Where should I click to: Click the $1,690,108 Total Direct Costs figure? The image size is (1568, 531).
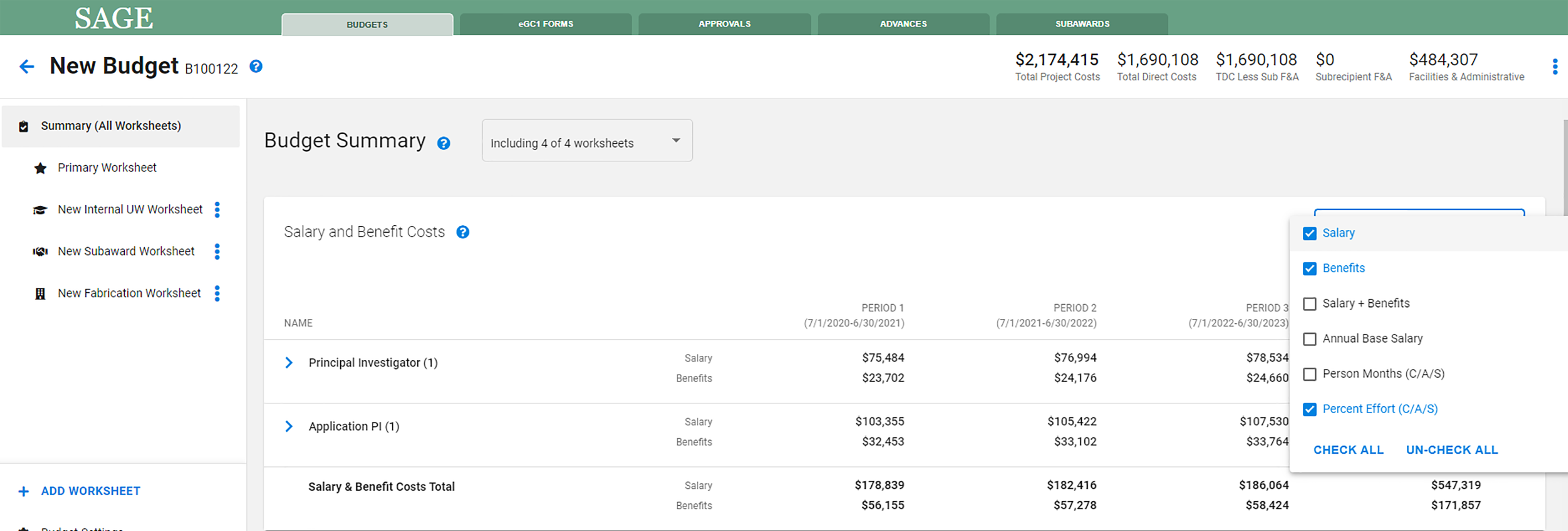click(1157, 59)
